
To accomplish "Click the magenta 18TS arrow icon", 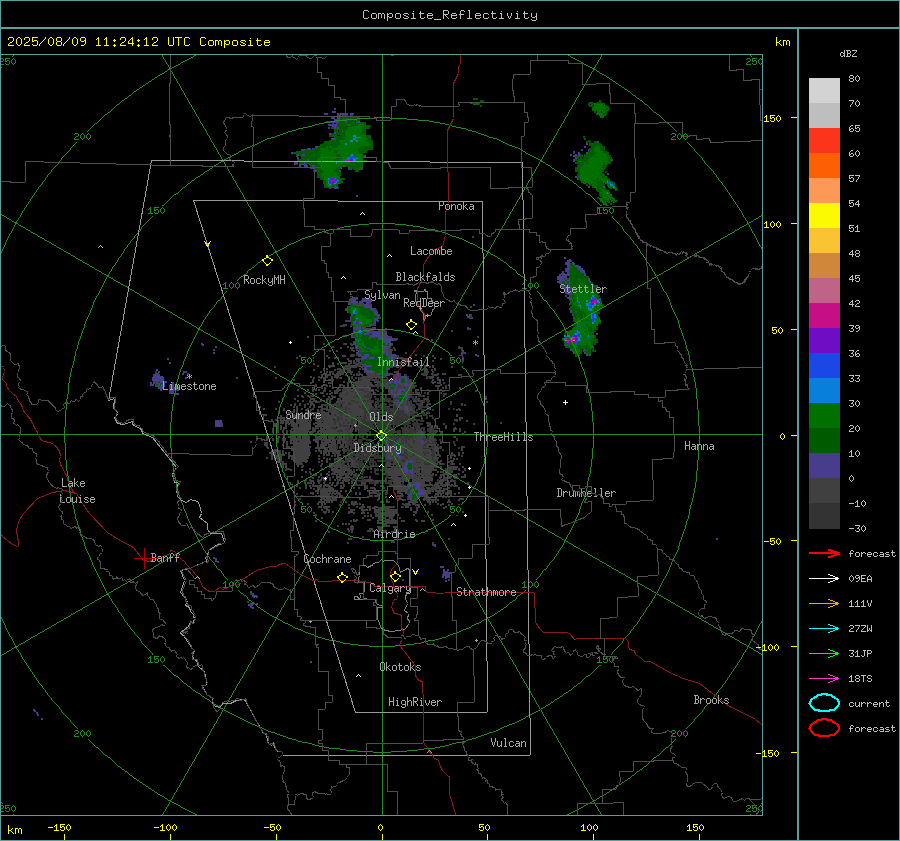I will pyautogui.click(x=824, y=679).
